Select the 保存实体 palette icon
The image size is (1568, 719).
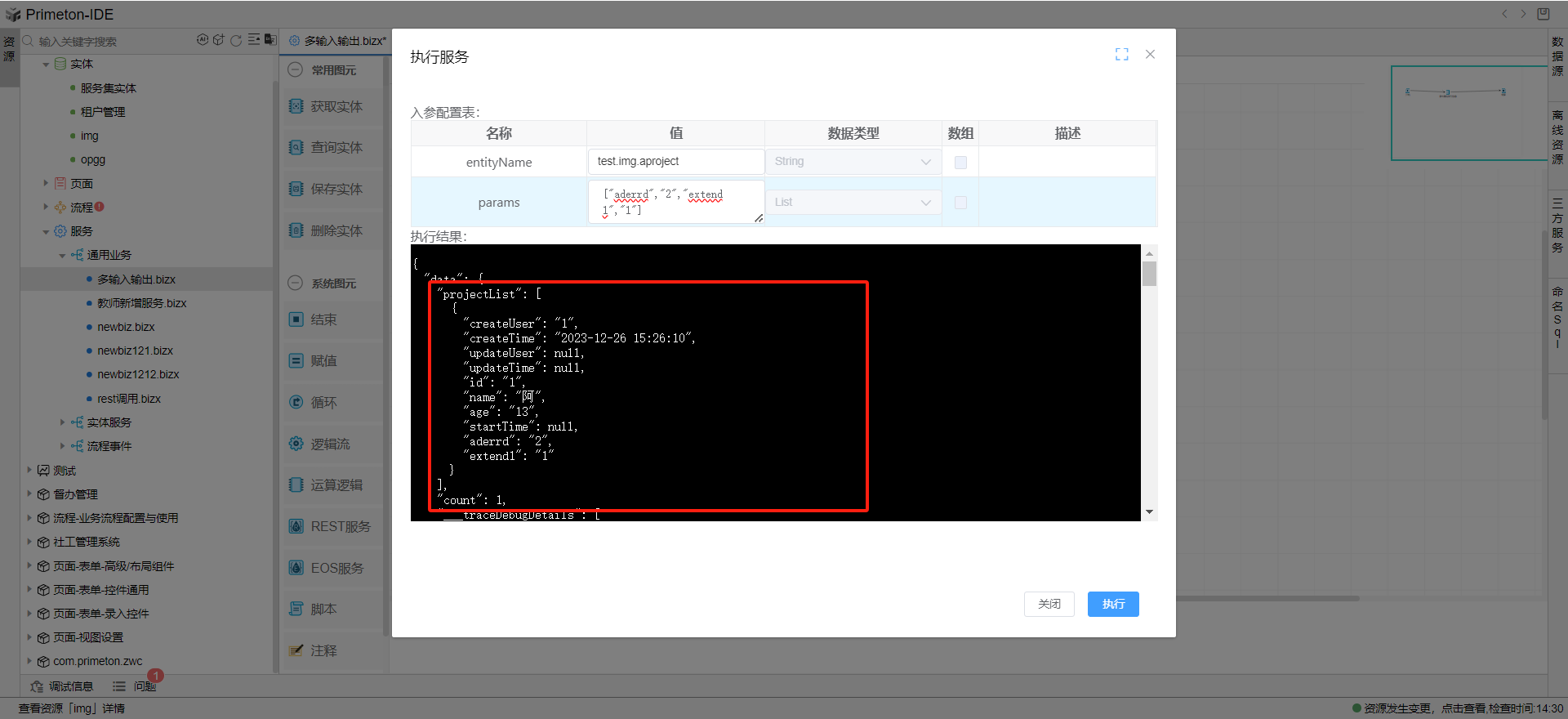coord(296,189)
